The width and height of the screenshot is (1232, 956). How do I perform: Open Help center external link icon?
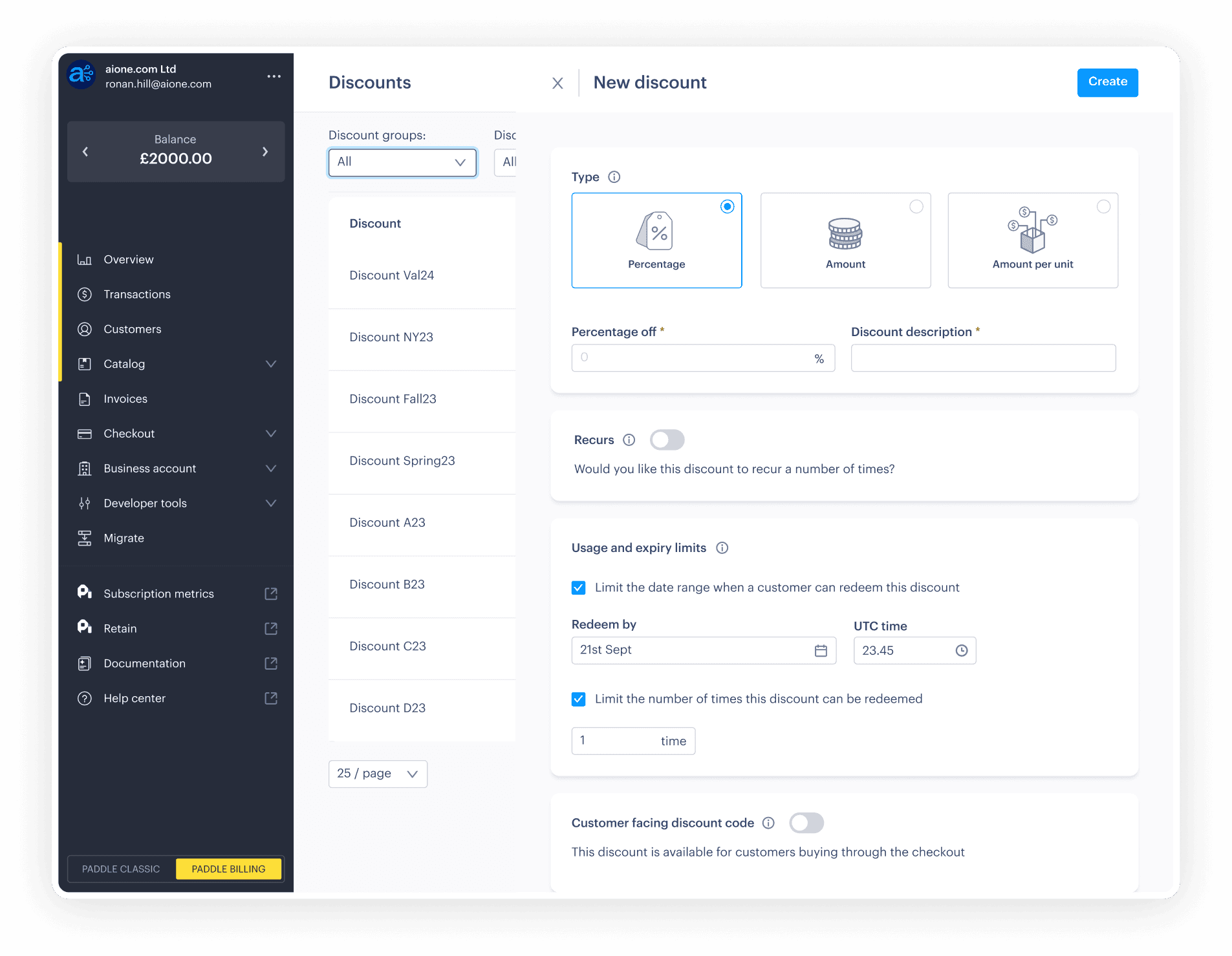271,699
